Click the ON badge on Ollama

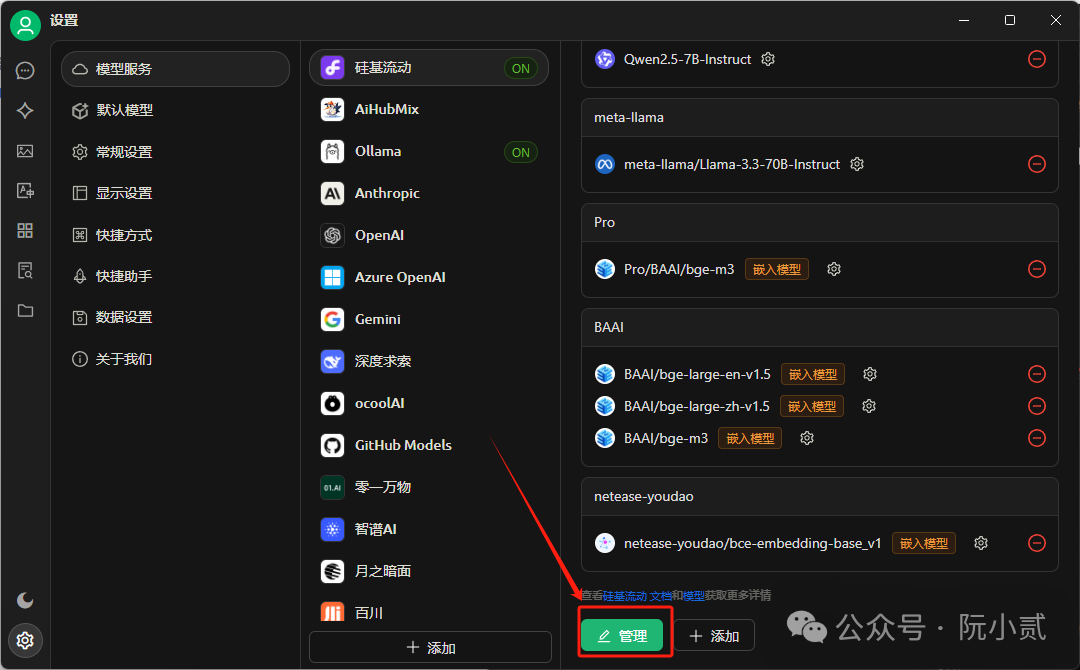pyautogui.click(x=521, y=152)
